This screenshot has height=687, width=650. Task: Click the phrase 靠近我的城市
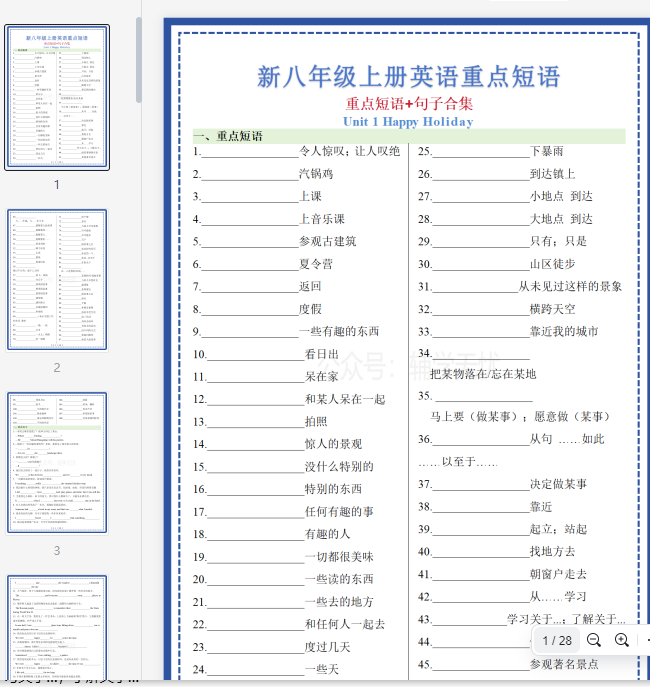pyautogui.click(x=564, y=332)
